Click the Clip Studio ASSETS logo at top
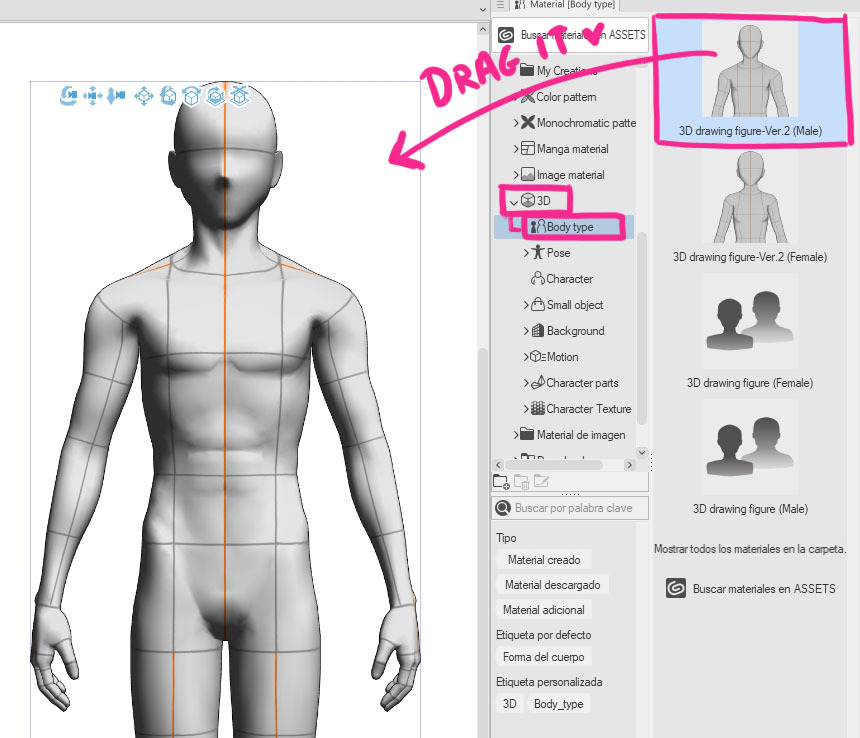860x738 pixels. point(506,35)
